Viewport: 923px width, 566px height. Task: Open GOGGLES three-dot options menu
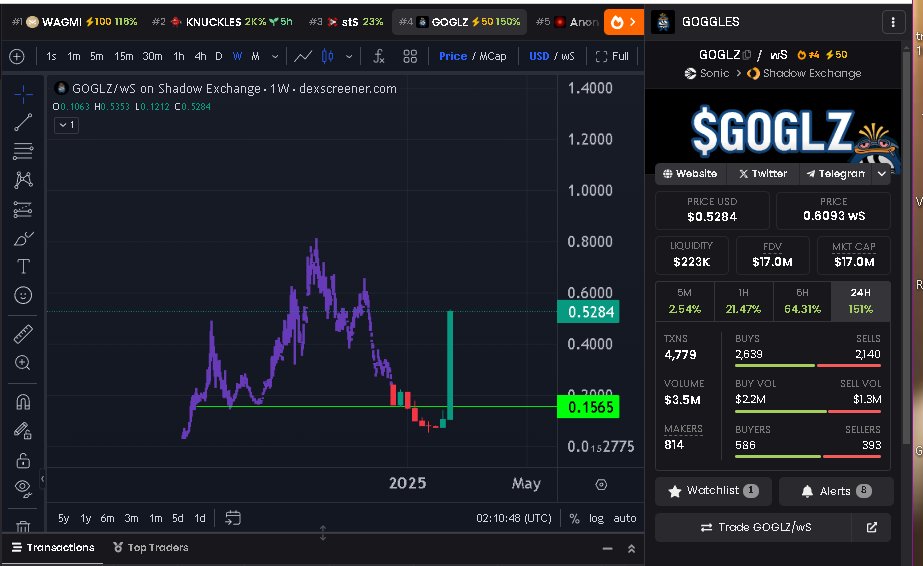click(x=893, y=22)
